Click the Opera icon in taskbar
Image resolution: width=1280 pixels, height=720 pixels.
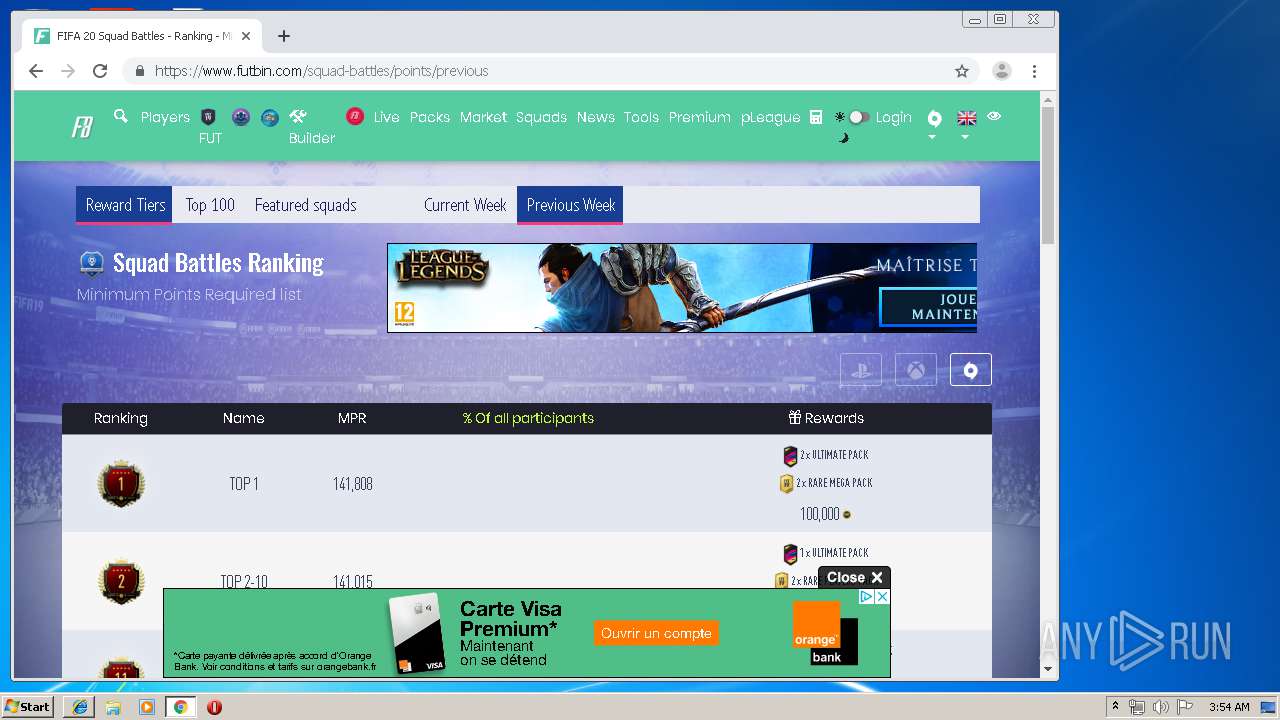coord(214,707)
